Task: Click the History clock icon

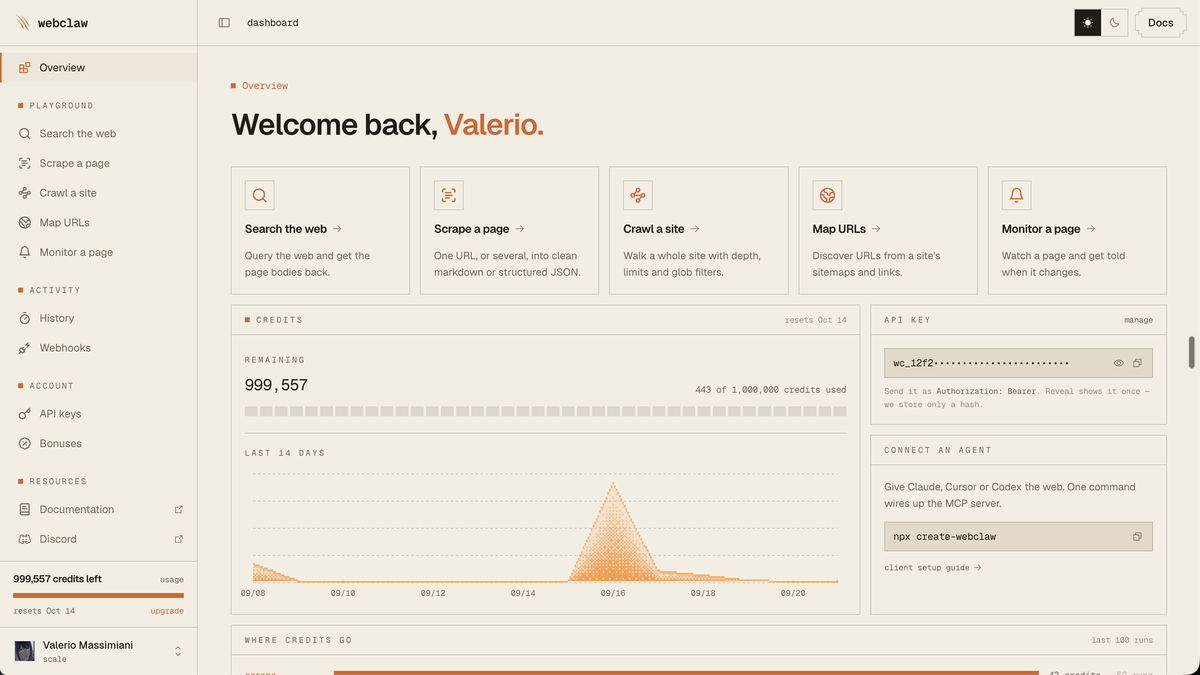Action: tap(25, 318)
